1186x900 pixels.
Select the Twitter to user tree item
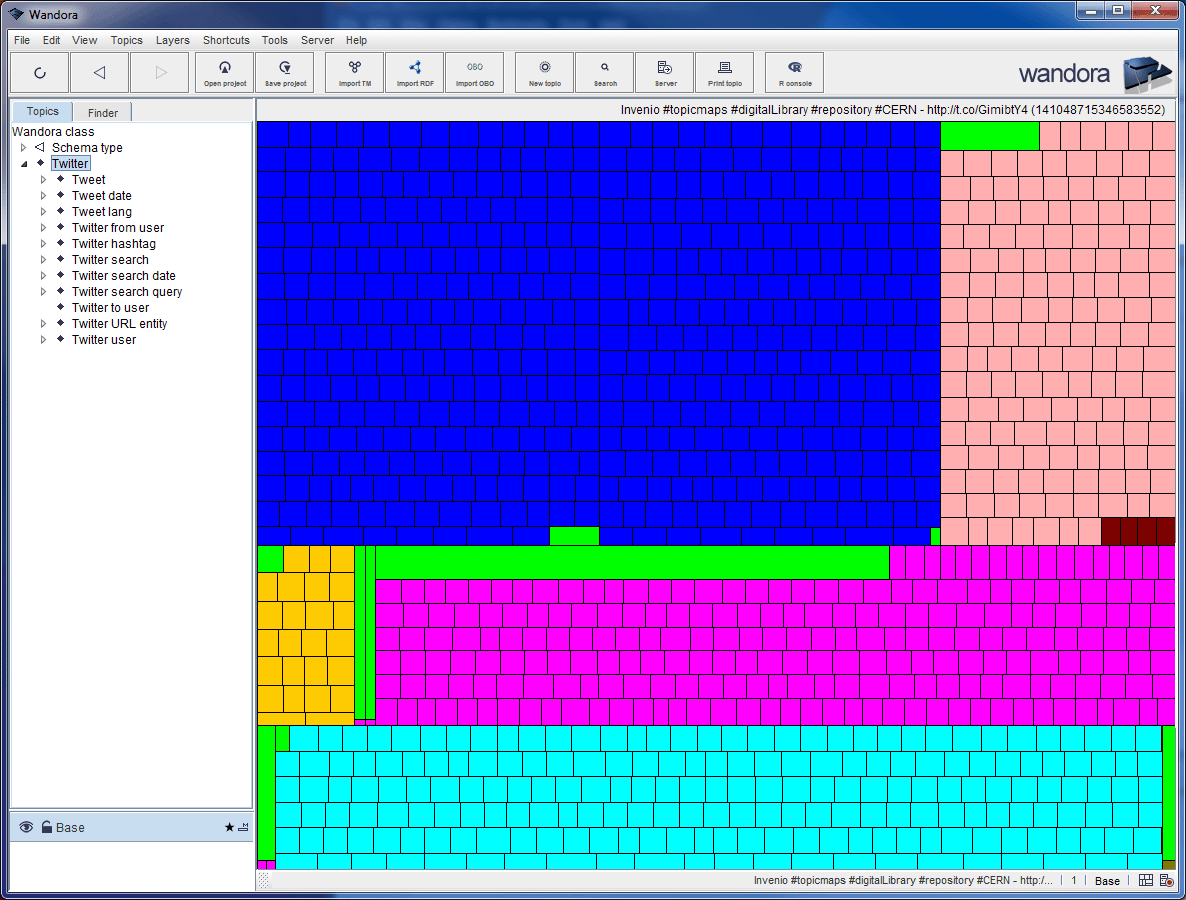110,308
